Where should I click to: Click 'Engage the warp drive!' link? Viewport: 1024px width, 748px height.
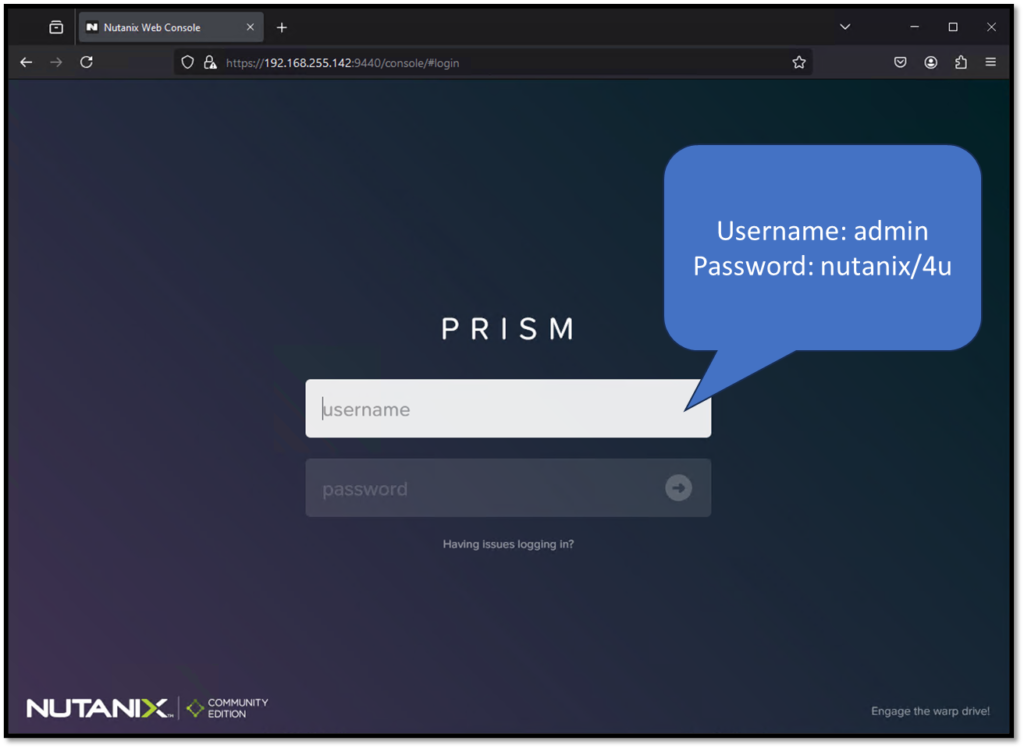(x=930, y=711)
